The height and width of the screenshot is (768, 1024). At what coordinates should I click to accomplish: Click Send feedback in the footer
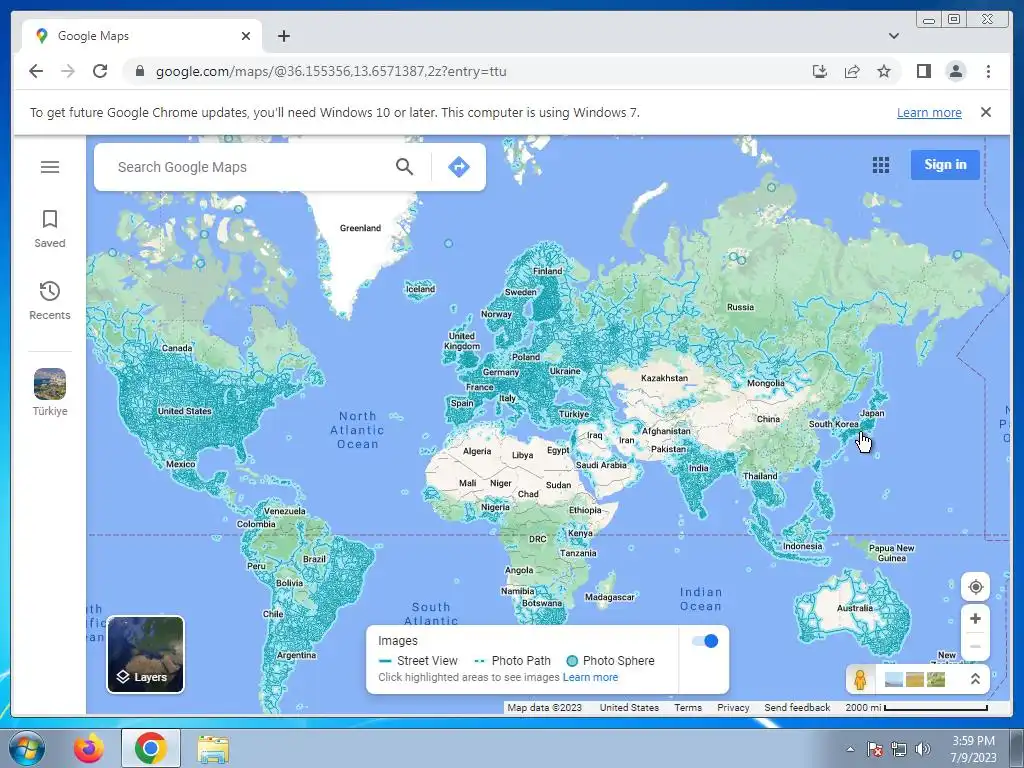pyautogui.click(x=797, y=707)
